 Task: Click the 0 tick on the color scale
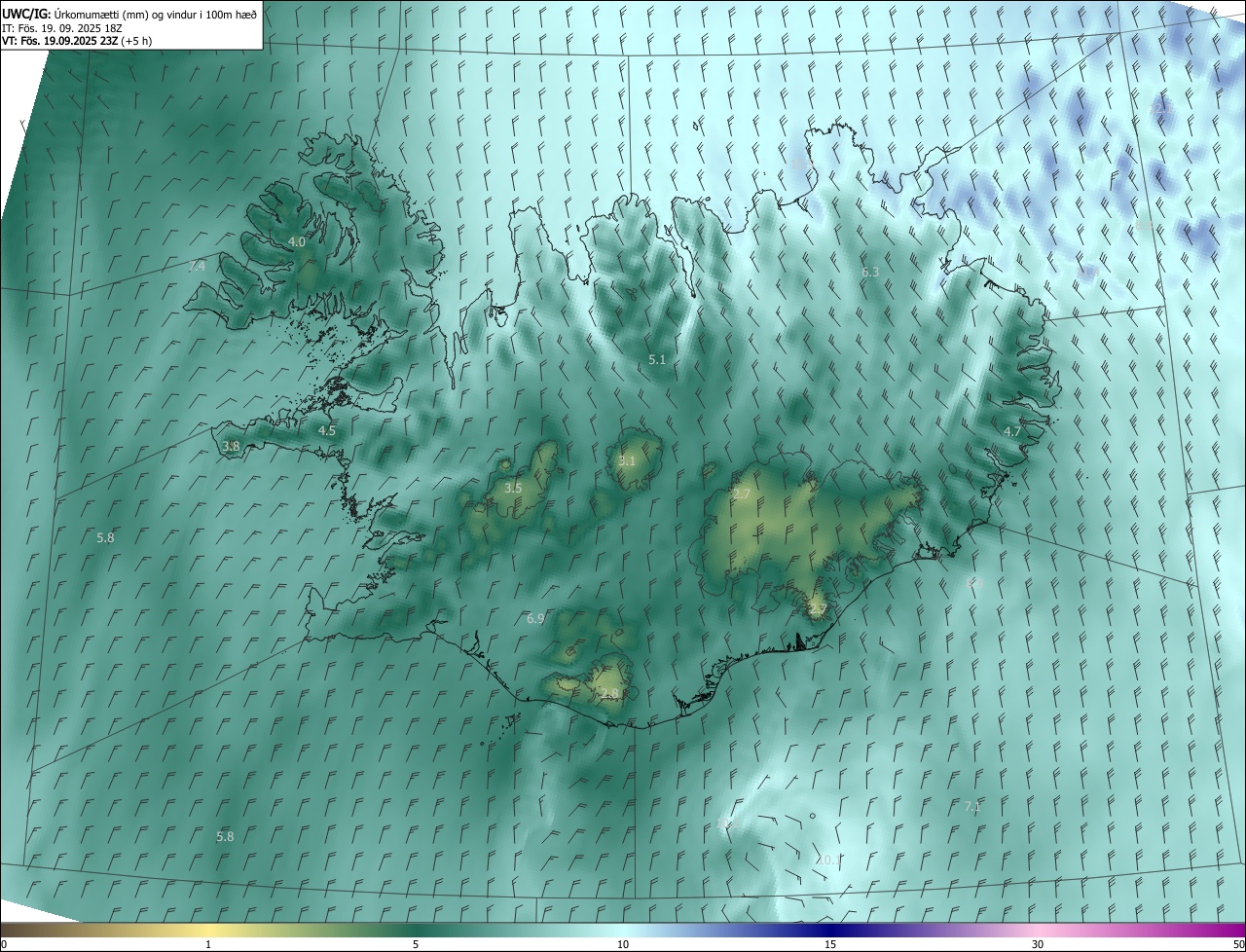pyautogui.click(x=4, y=944)
